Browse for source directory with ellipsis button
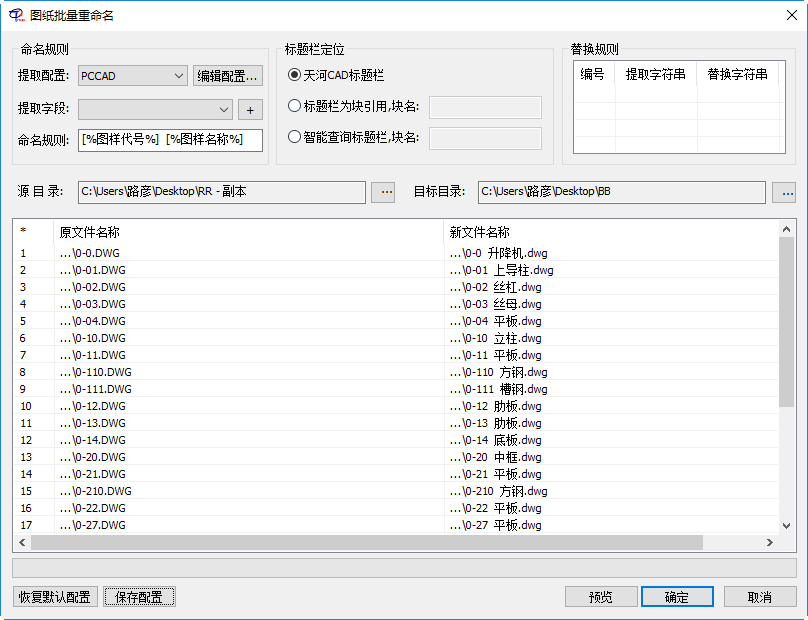 [x=383, y=191]
